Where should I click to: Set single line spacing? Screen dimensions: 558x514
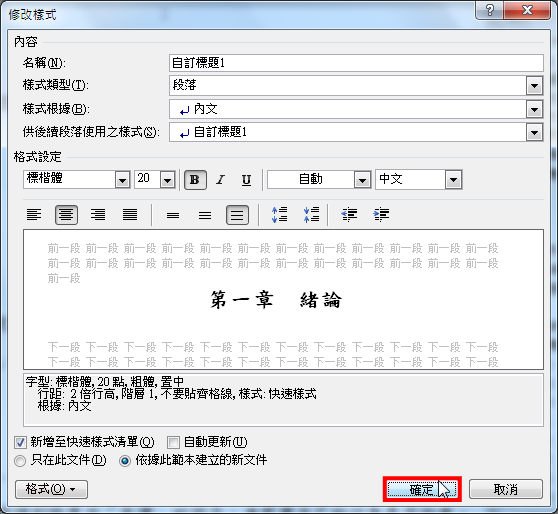(173, 215)
